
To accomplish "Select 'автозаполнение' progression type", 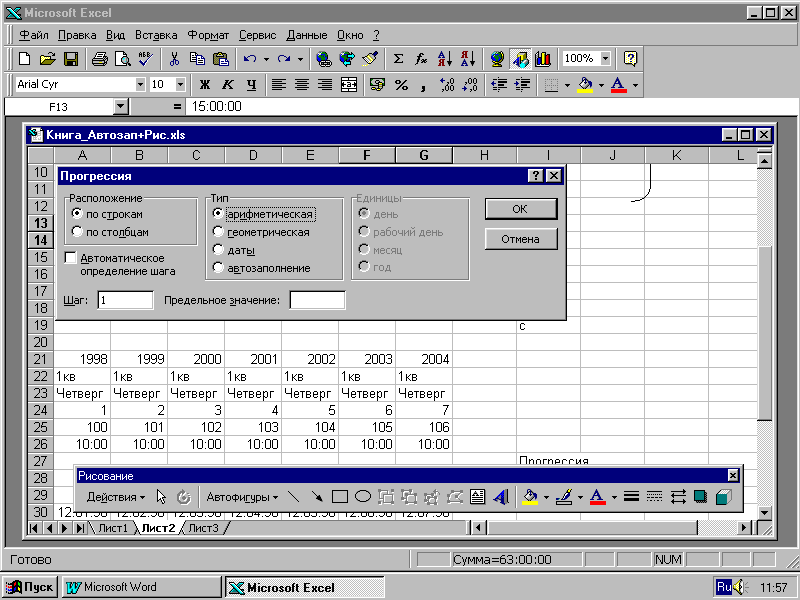I will tap(218, 267).
